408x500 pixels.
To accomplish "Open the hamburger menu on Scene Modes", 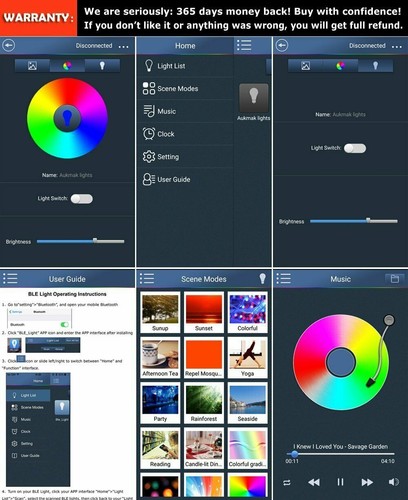I will tap(147, 278).
